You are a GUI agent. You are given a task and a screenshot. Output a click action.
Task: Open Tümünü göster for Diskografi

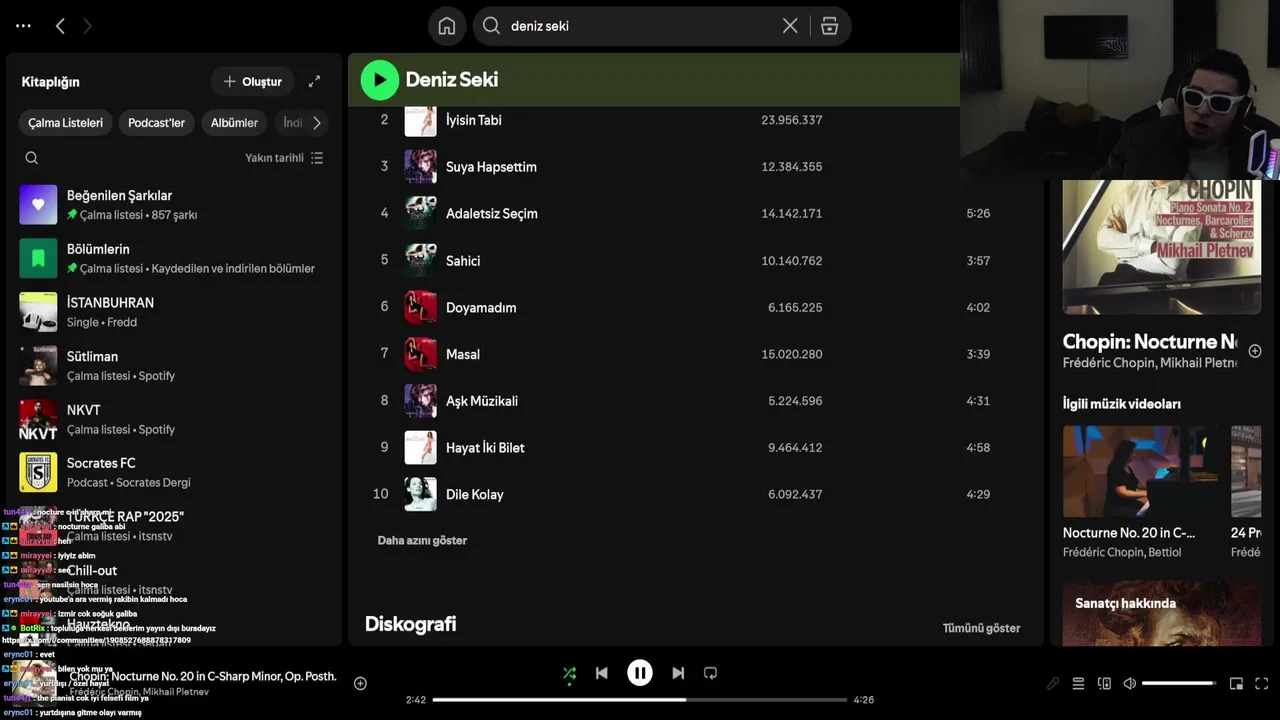click(x=981, y=628)
